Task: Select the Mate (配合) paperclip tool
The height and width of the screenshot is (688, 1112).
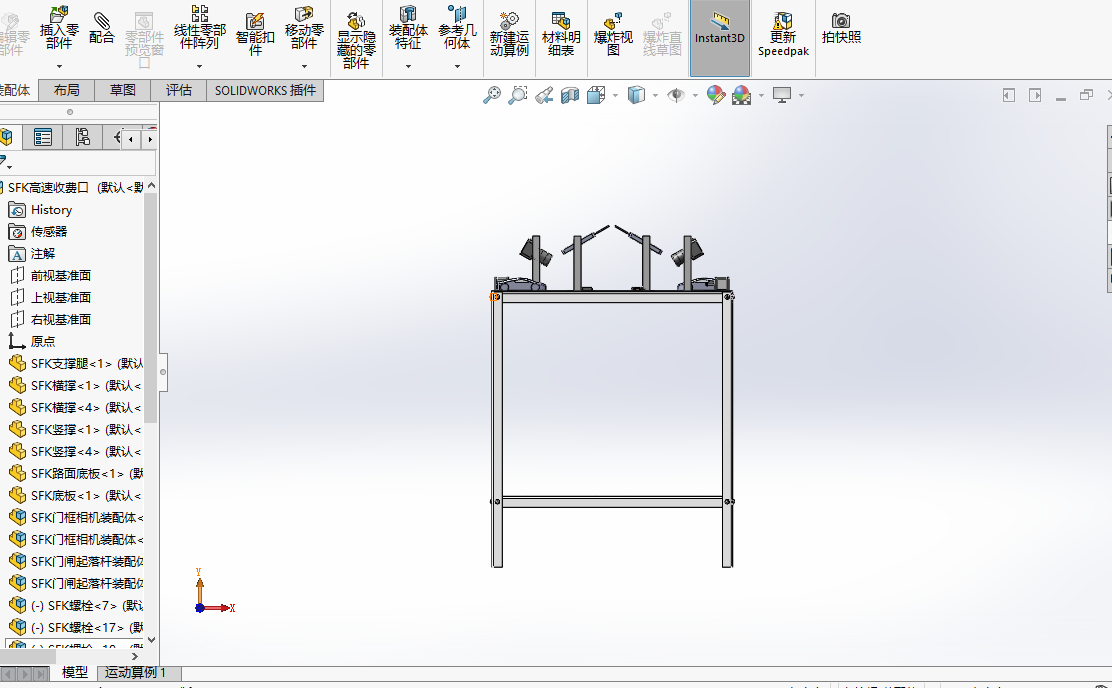Action: point(101,28)
